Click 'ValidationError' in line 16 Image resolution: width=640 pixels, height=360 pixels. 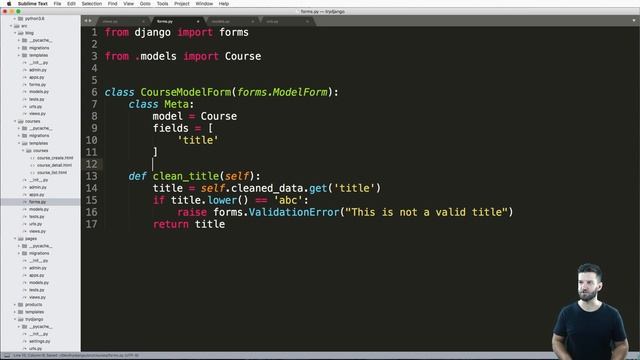click(x=294, y=212)
